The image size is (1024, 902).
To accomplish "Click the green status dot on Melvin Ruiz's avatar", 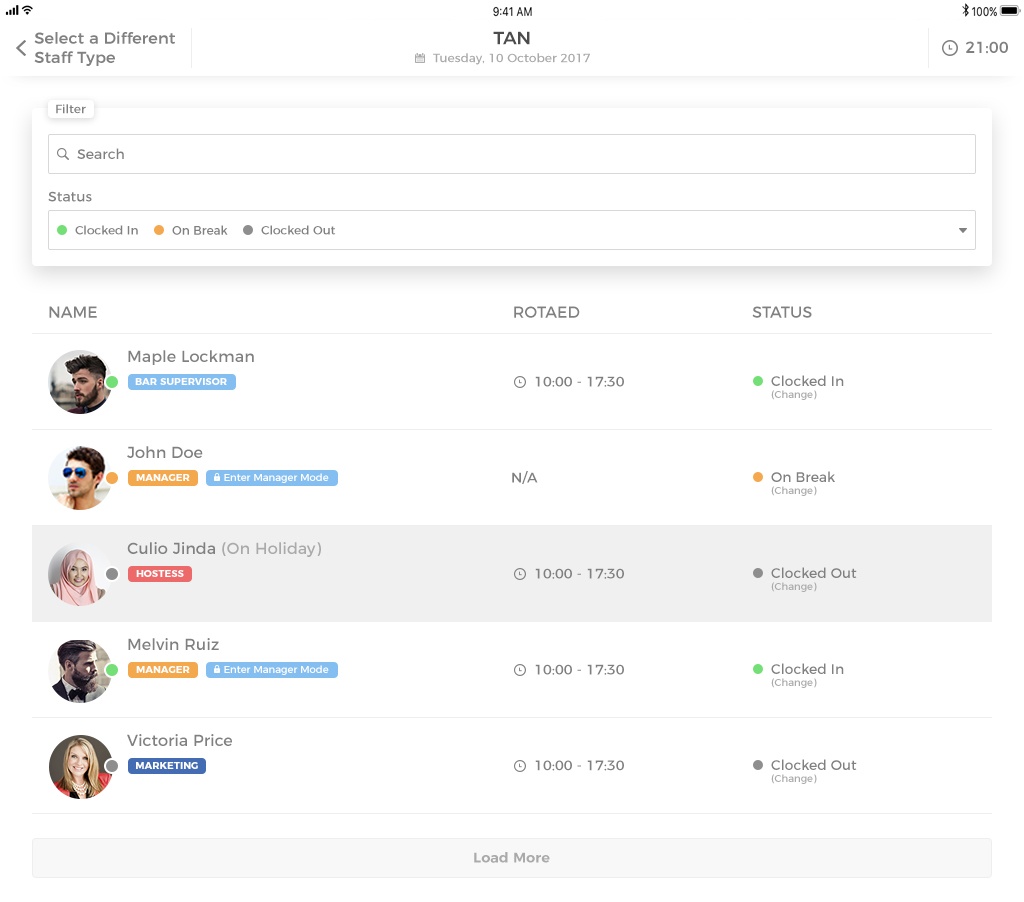I will click(112, 670).
